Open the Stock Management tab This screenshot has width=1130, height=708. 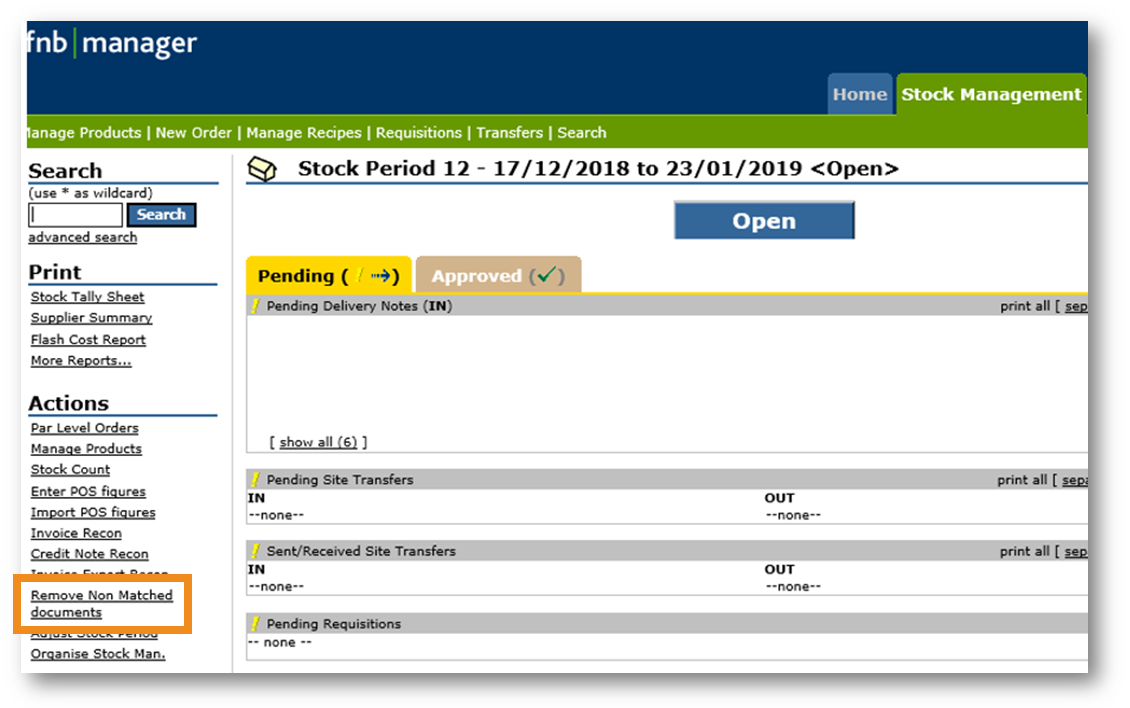[990, 95]
